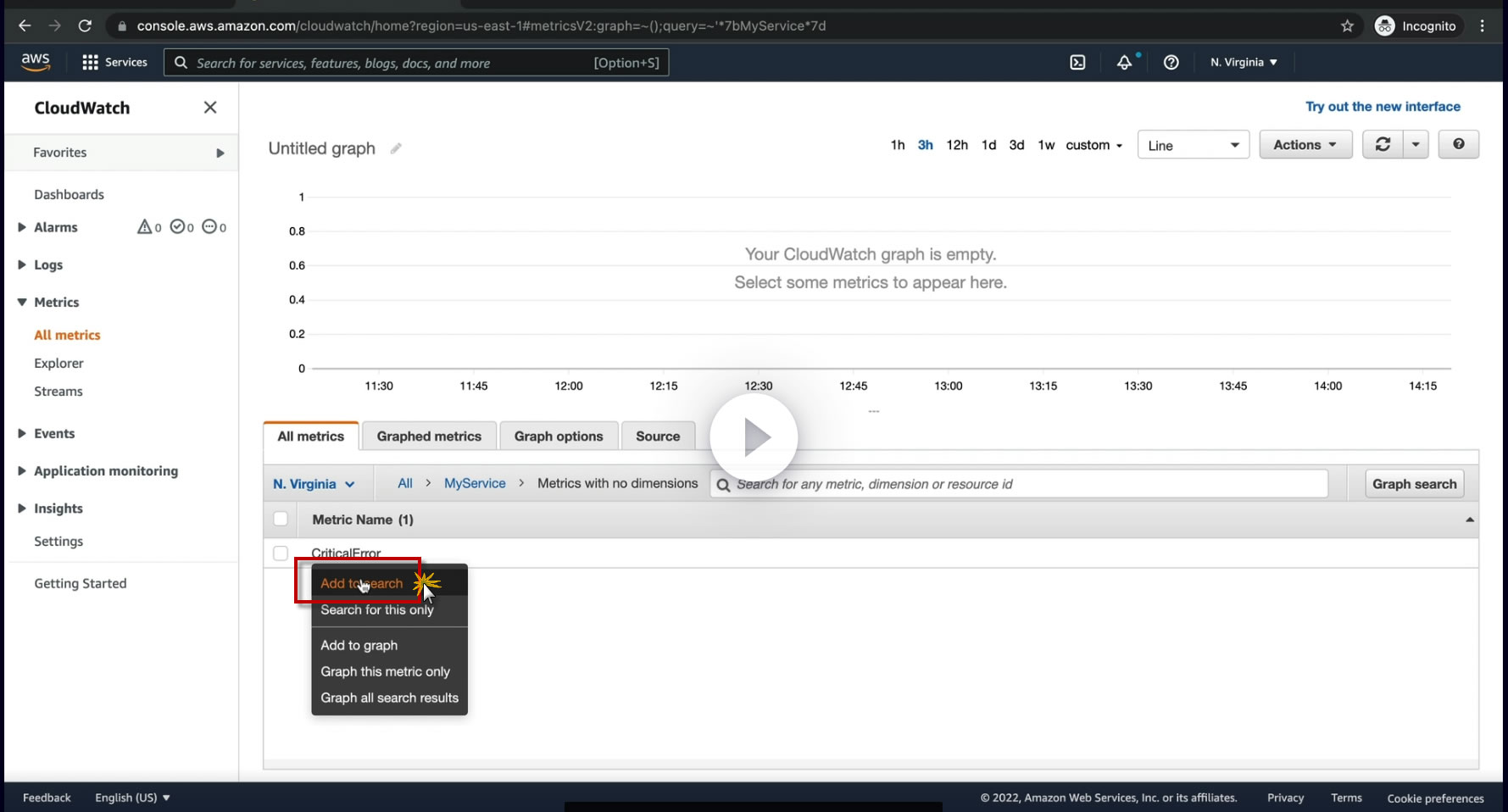The height and width of the screenshot is (812, 1508).
Task: Bookmark this page with the star
Action: 1347,25
